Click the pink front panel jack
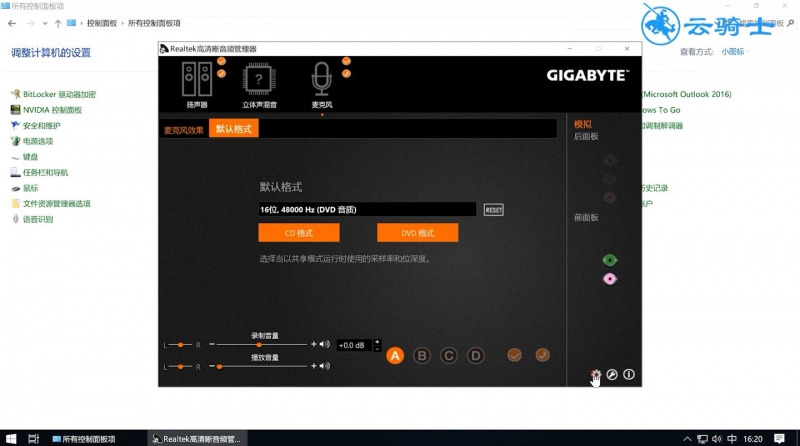Screen dimensions: 800x446 (x=610, y=279)
